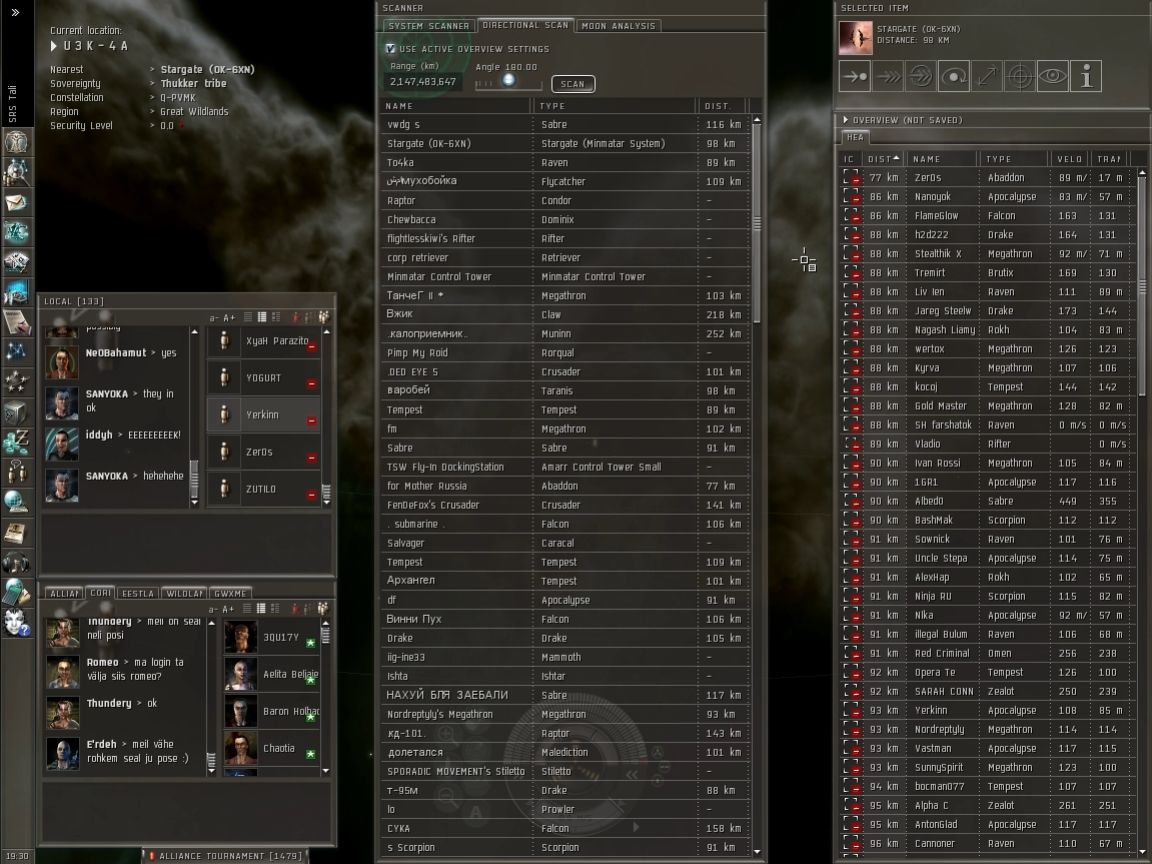Screen dimensions: 1152x864
Task: Increase font size 'A+' in corp chat
Action: point(229,609)
